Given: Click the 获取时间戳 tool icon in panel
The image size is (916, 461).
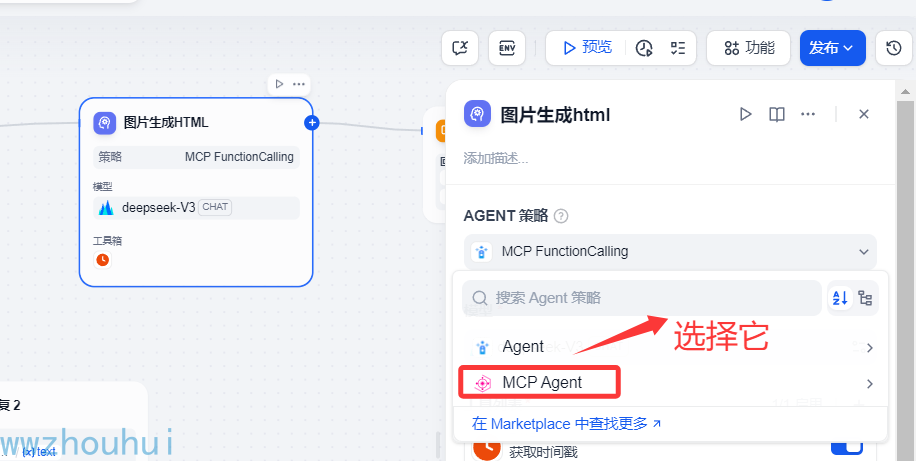Looking at the screenshot, I should pyautogui.click(x=487, y=449).
